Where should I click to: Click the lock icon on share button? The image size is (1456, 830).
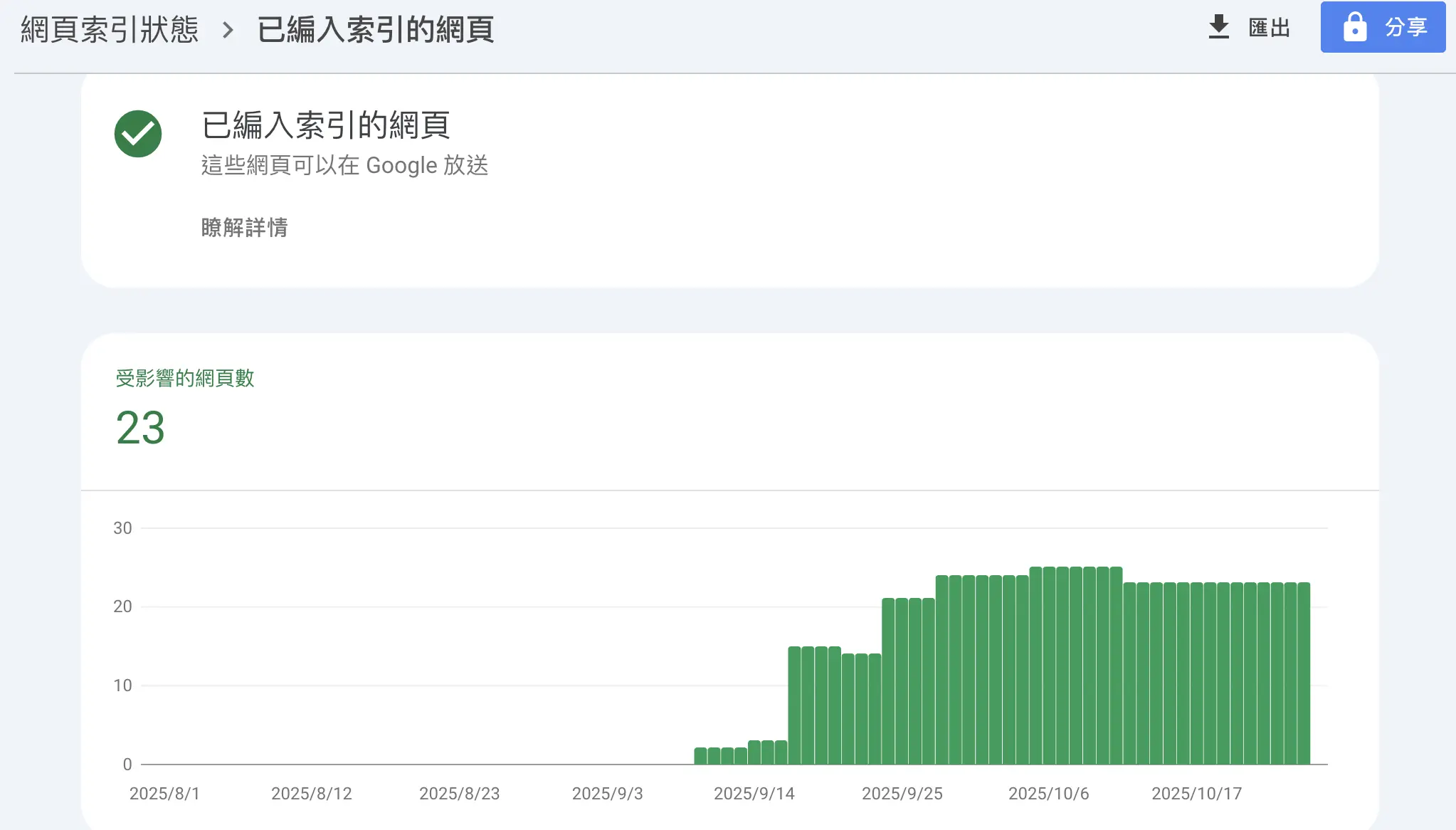click(x=1354, y=27)
